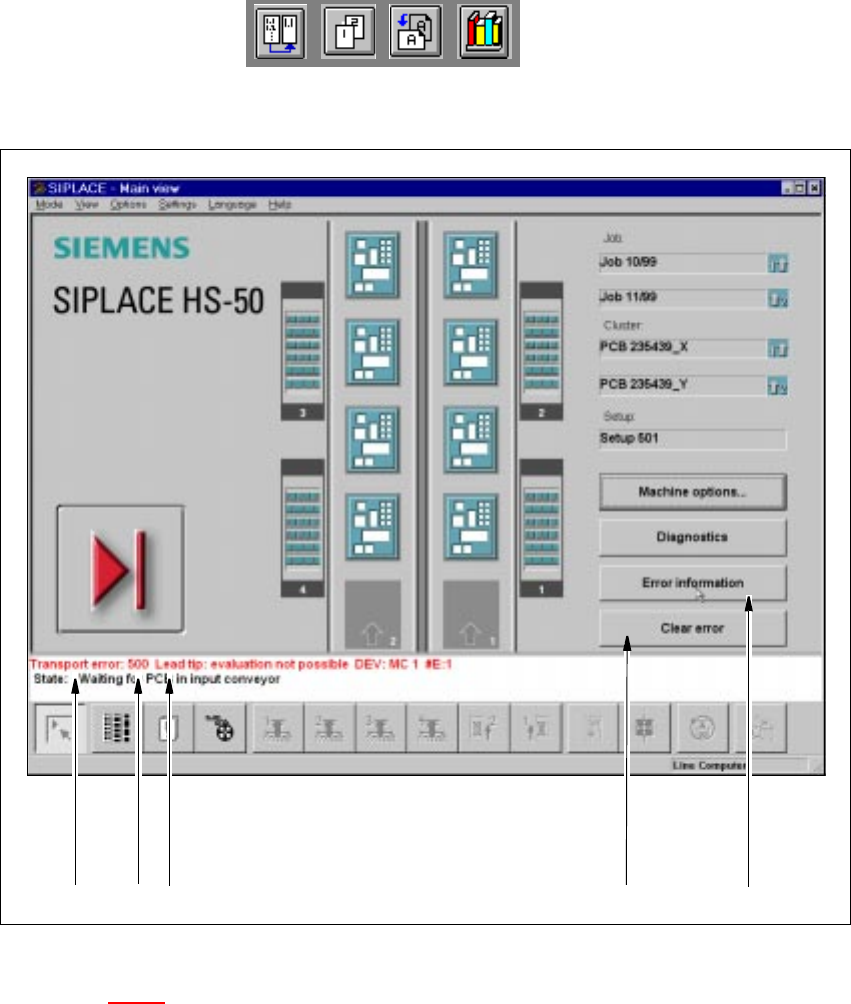Click the Clear error button

point(693,628)
